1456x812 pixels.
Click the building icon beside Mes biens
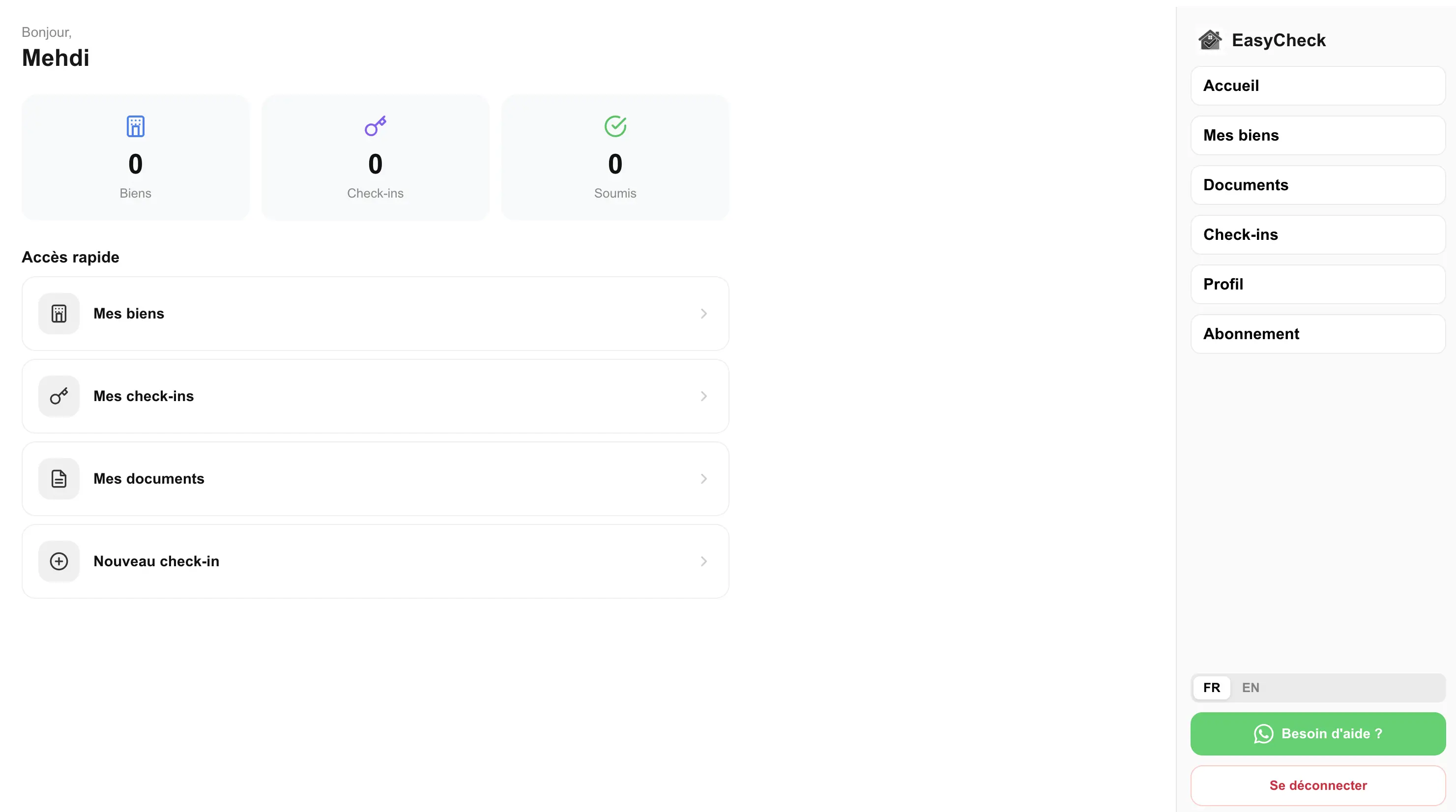pyautogui.click(x=59, y=314)
